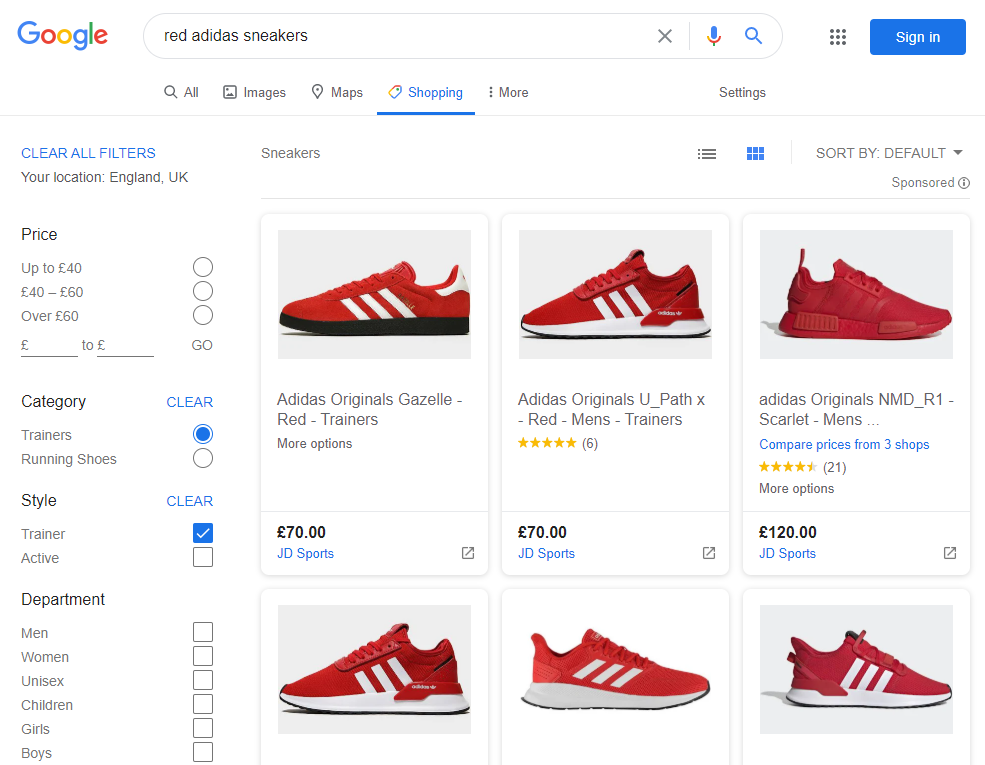Select the Over £60 price option
Image resolution: width=985 pixels, height=765 pixels.
[203, 315]
